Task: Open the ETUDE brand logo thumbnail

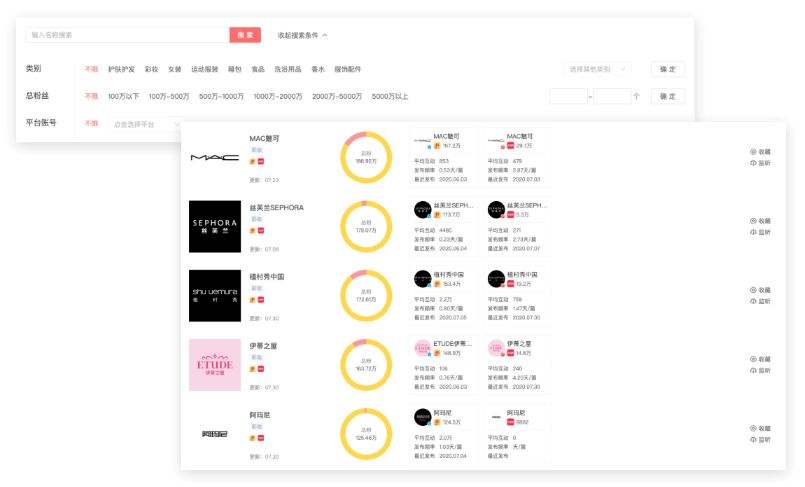Action: 215,365
